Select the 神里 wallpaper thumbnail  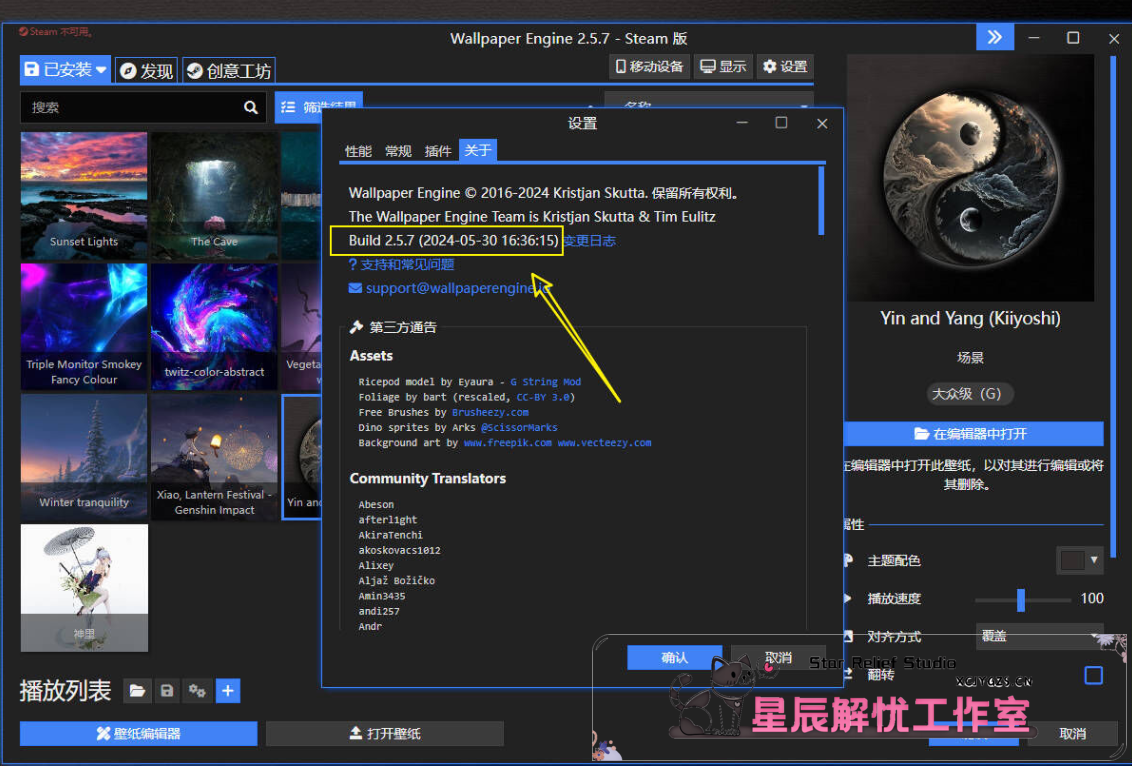tap(84, 588)
